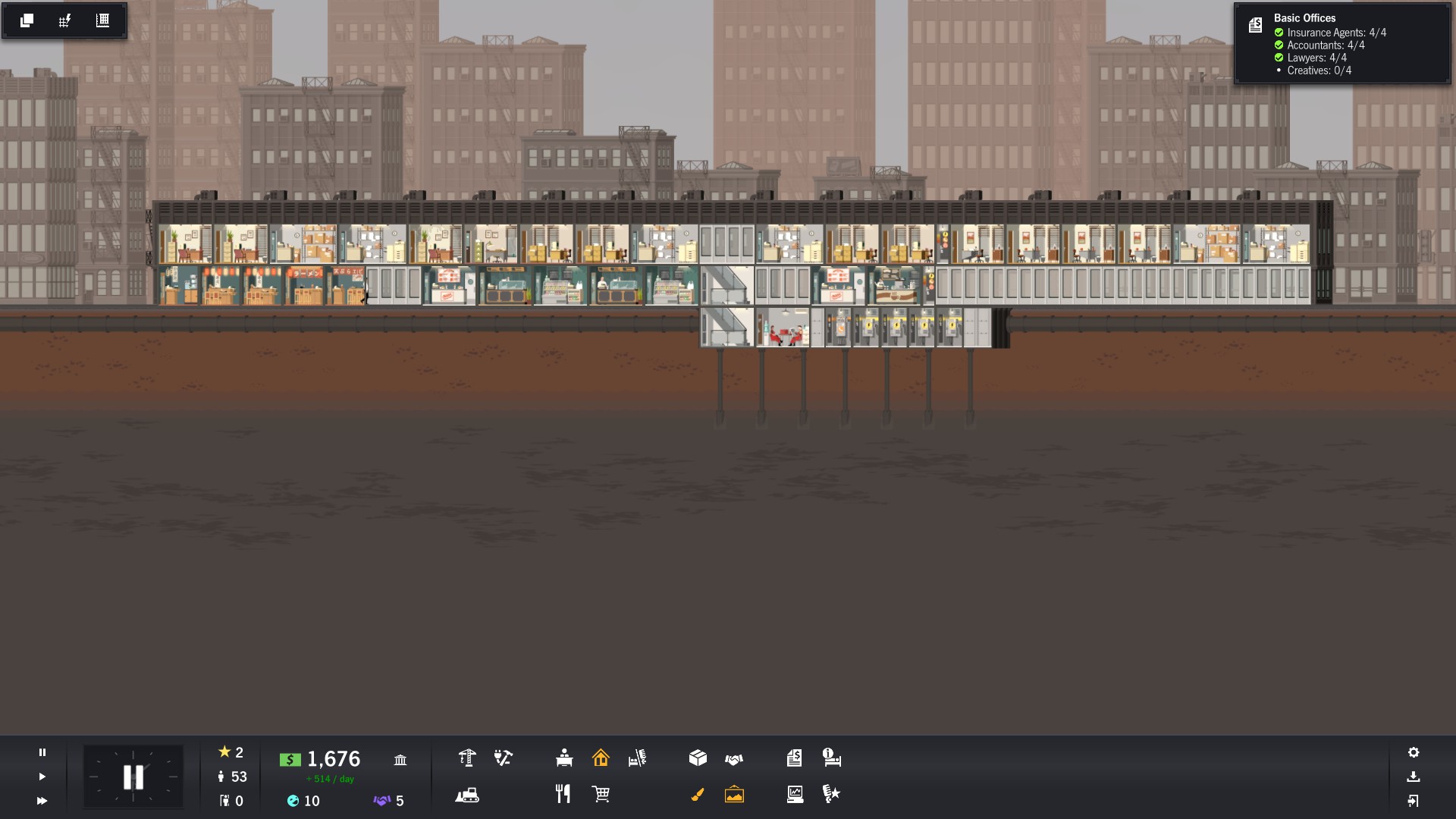The image size is (1456, 819).
Task: Select the ramen restaurant on ground floor
Action: [x=306, y=286]
